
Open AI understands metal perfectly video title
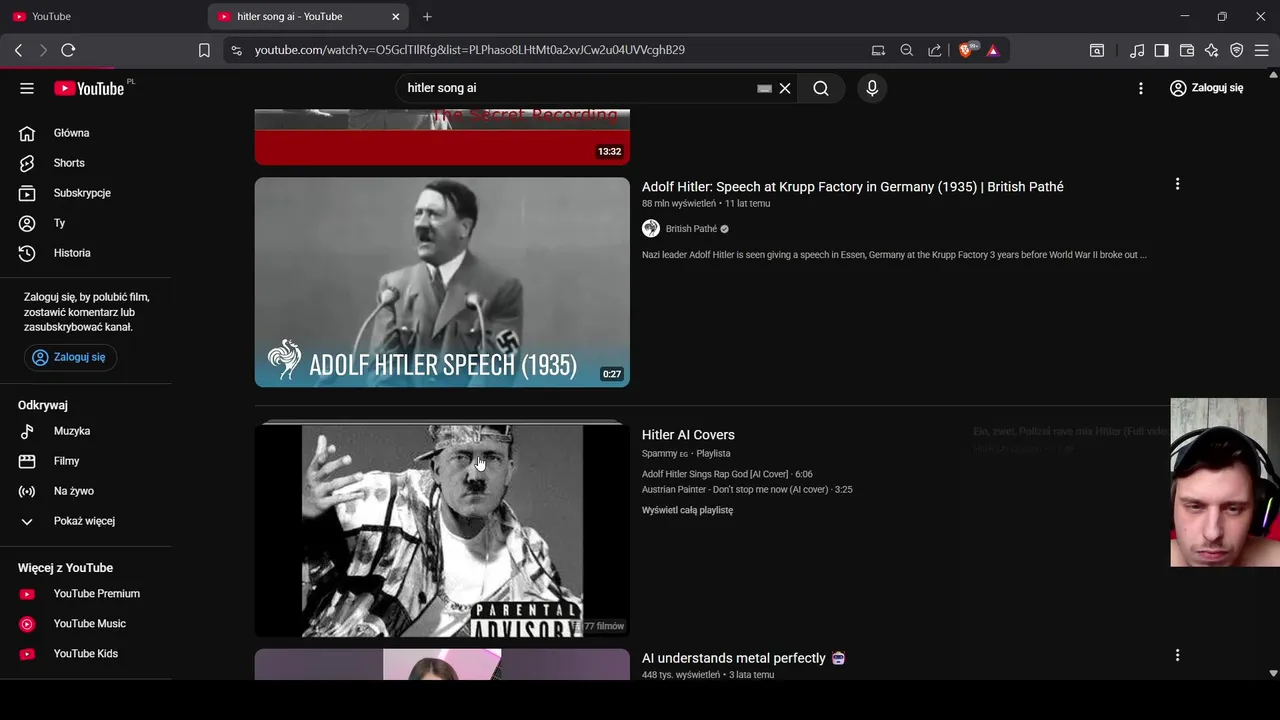tap(743, 658)
